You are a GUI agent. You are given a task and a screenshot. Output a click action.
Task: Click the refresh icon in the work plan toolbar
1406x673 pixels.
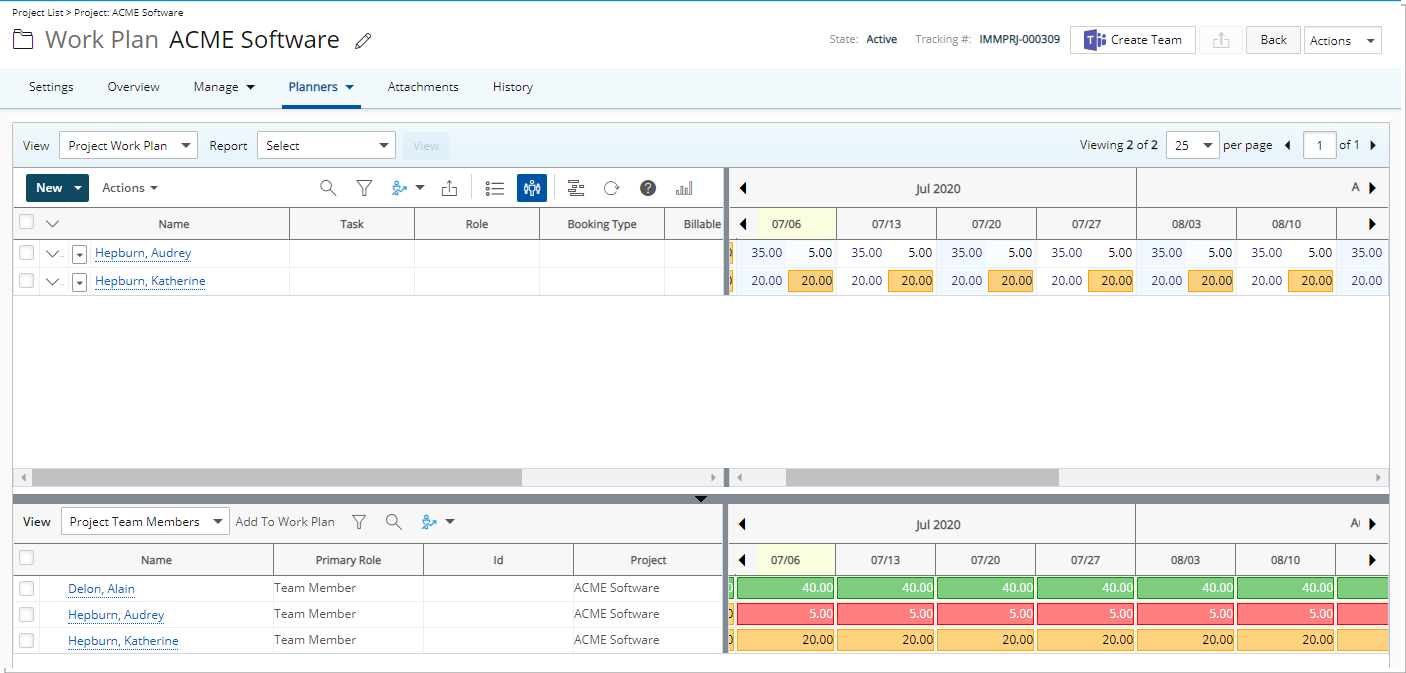(x=611, y=188)
